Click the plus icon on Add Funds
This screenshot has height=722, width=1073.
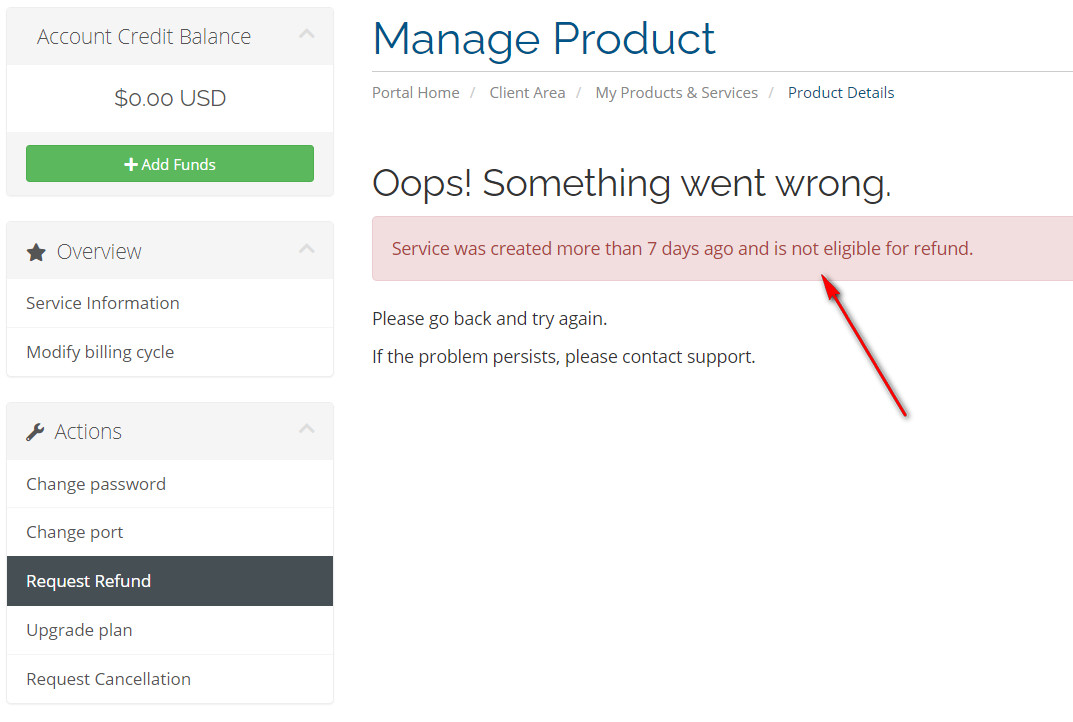click(x=130, y=165)
